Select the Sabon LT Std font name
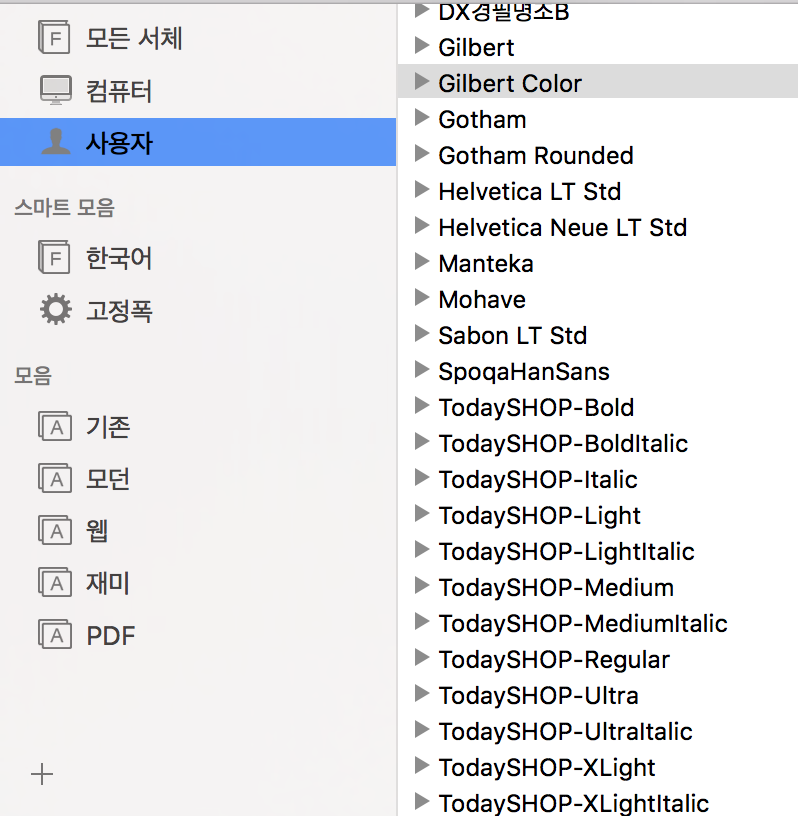The width and height of the screenshot is (798, 816). pyautogui.click(x=513, y=336)
